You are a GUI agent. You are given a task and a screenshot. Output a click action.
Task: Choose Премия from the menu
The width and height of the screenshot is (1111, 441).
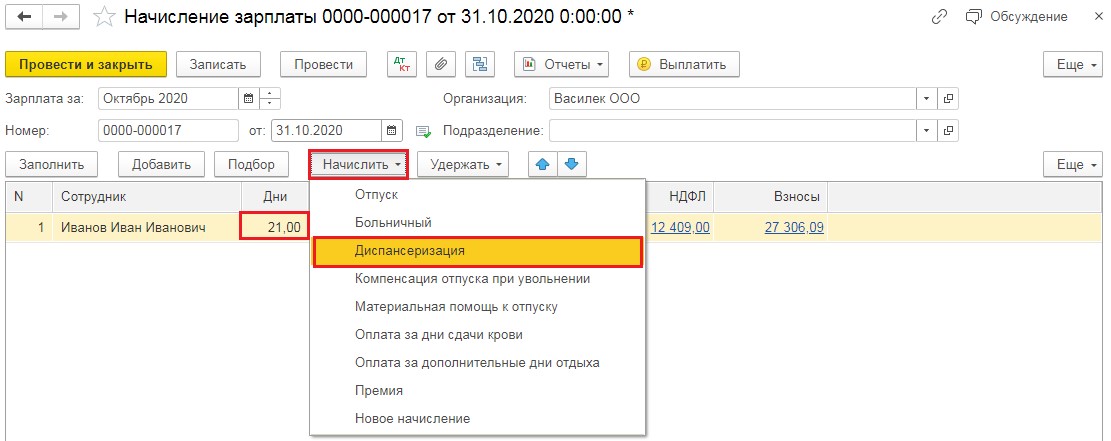pyautogui.click(x=478, y=391)
